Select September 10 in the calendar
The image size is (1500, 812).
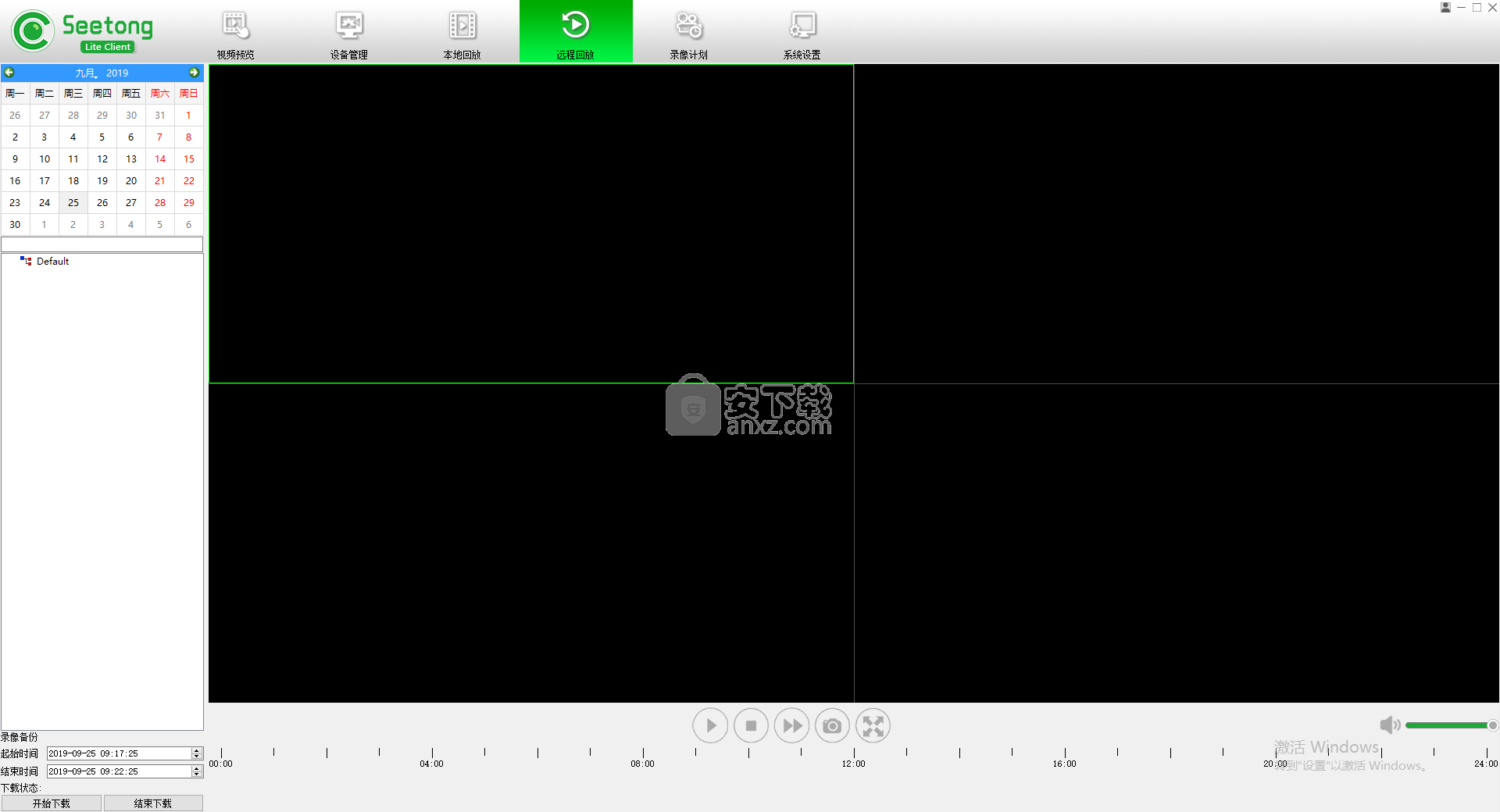[45, 159]
